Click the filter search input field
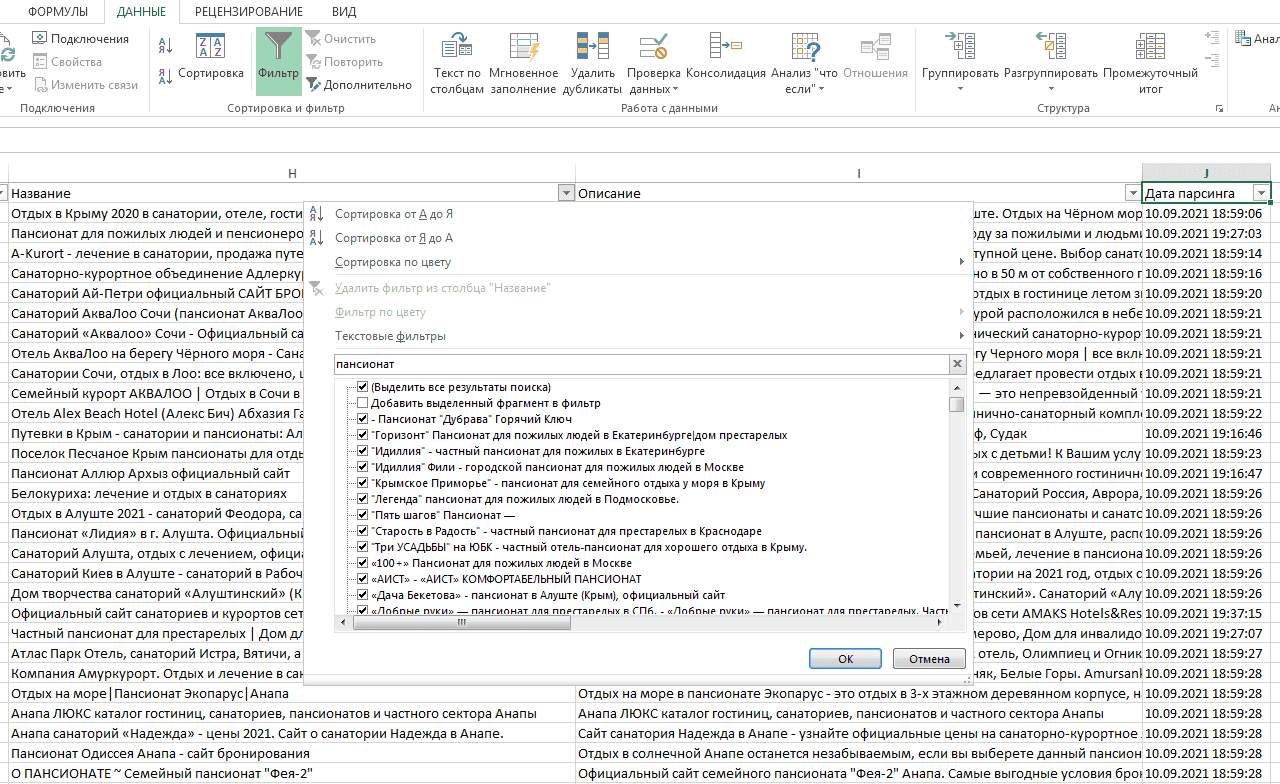 click(640, 364)
